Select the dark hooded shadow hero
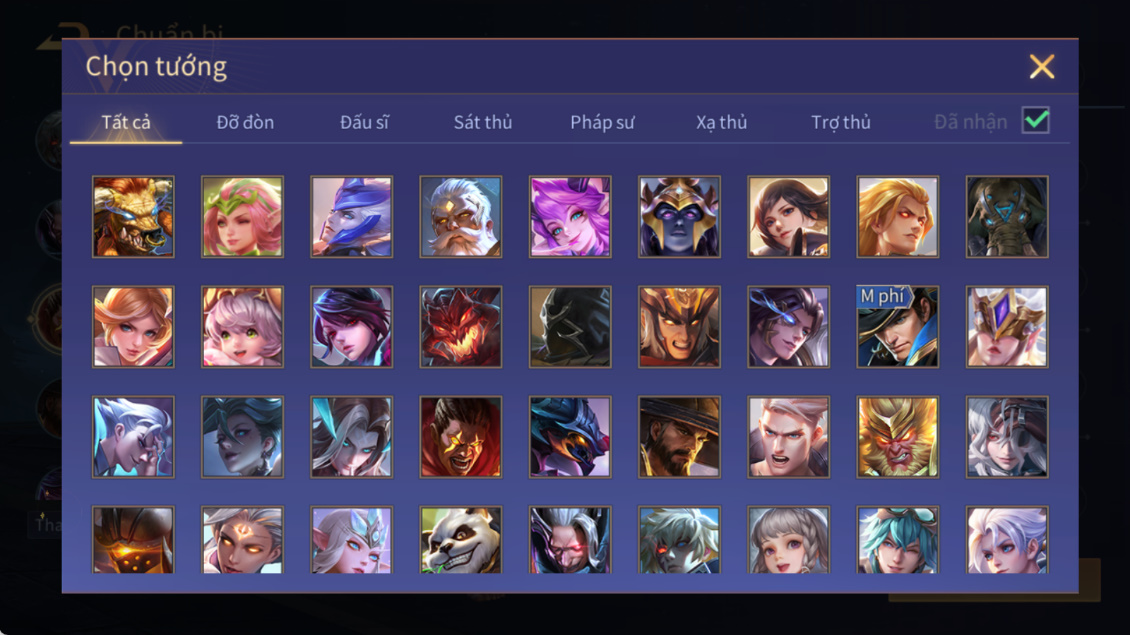Viewport: 1130px width, 635px height. pyautogui.click(x=570, y=327)
